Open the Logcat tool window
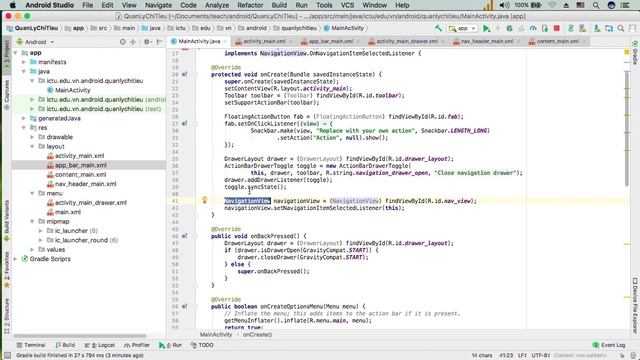The width and height of the screenshot is (640, 360). 100,345
